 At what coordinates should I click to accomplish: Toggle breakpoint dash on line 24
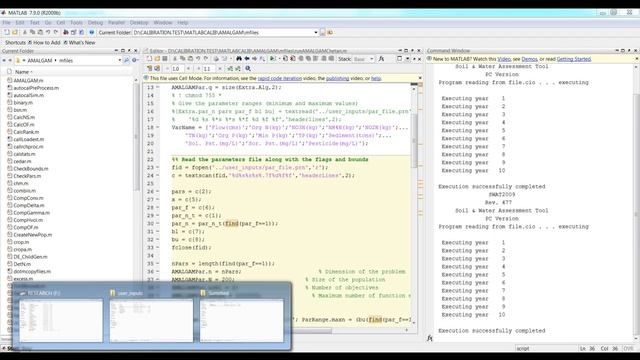coord(158,176)
